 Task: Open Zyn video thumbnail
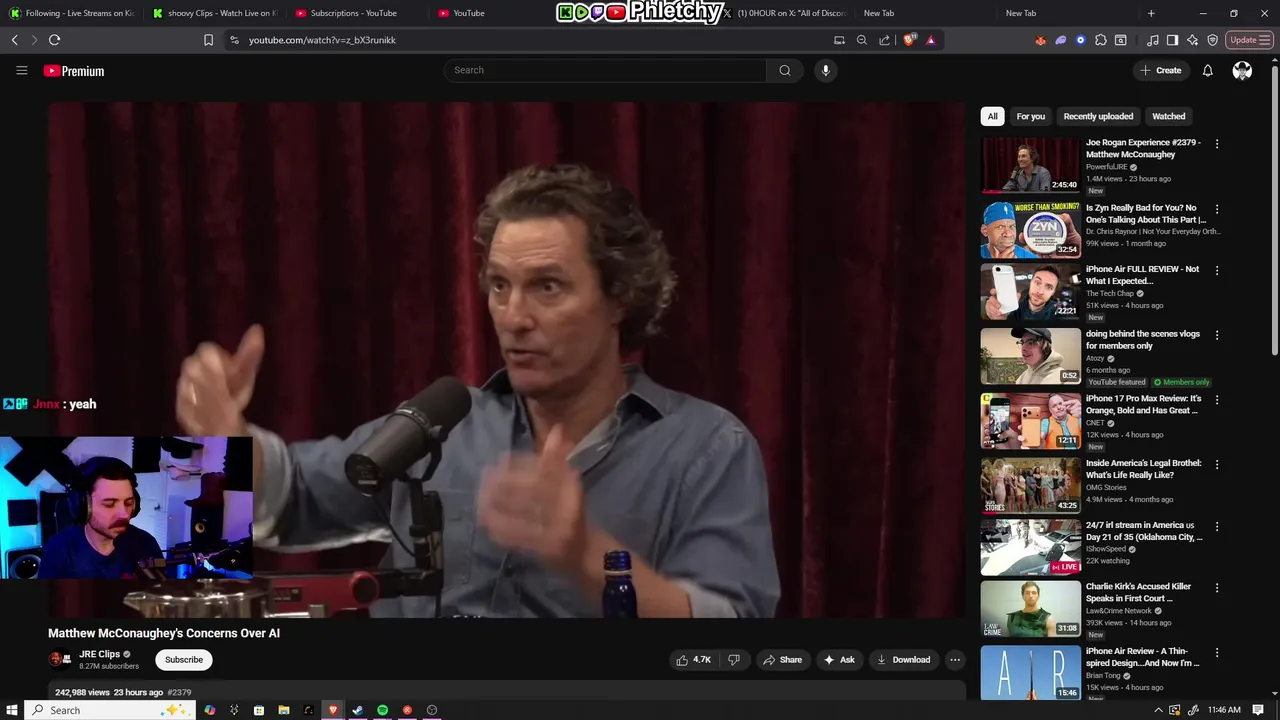coord(1030,230)
